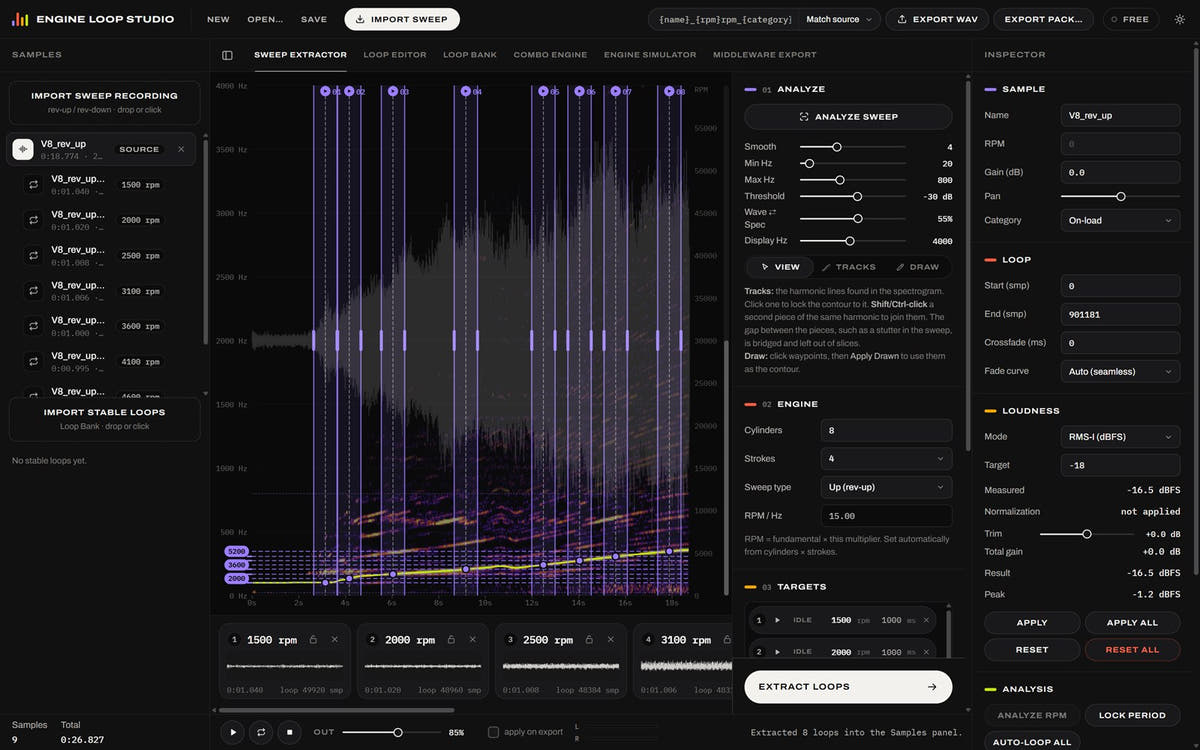Viewport: 1200px width, 750px height.
Task: Preview the 1500 rpm target row
Action: click(x=777, y=620)
